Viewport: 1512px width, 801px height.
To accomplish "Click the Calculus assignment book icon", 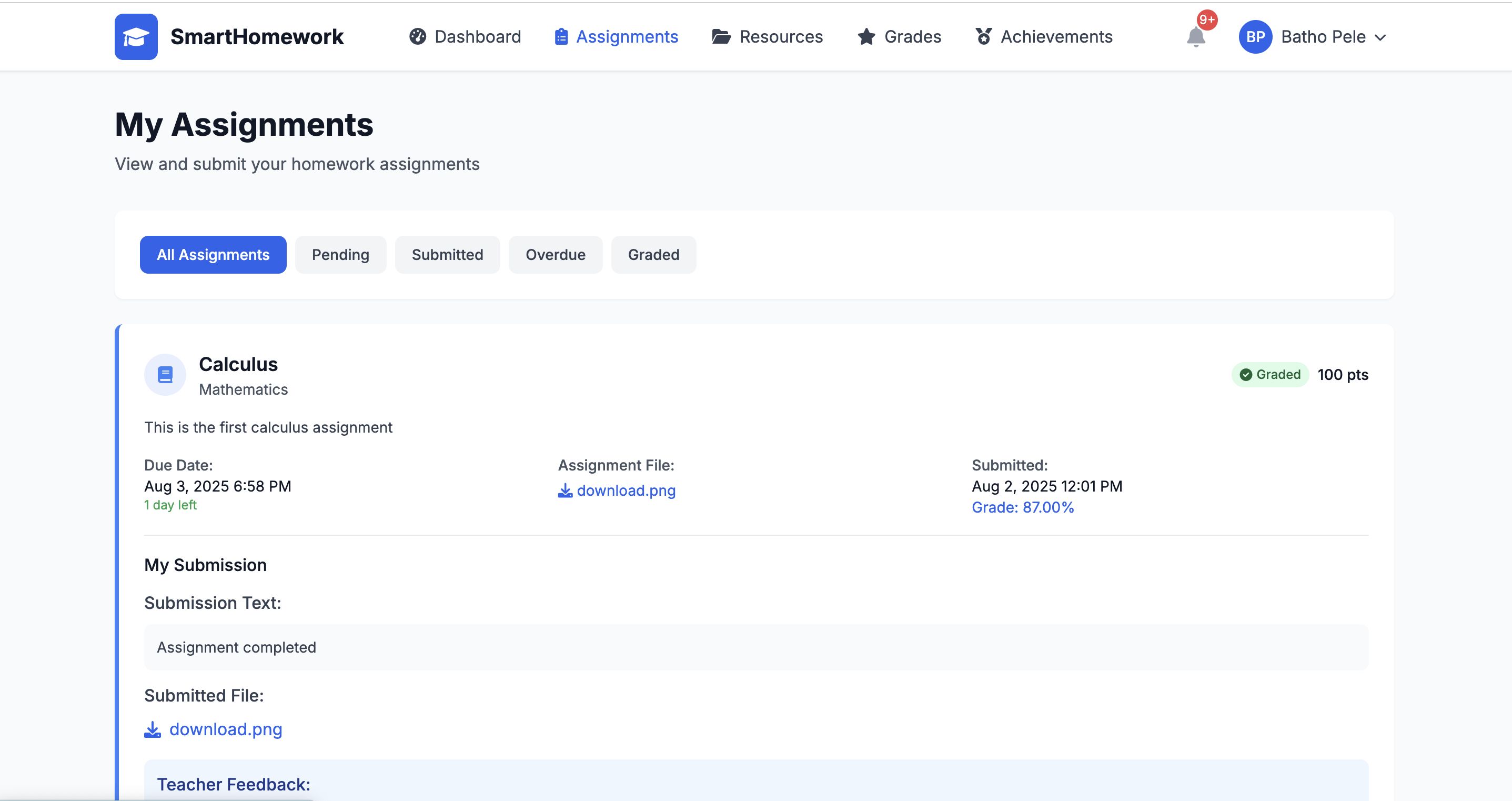I will click(165, 375).
